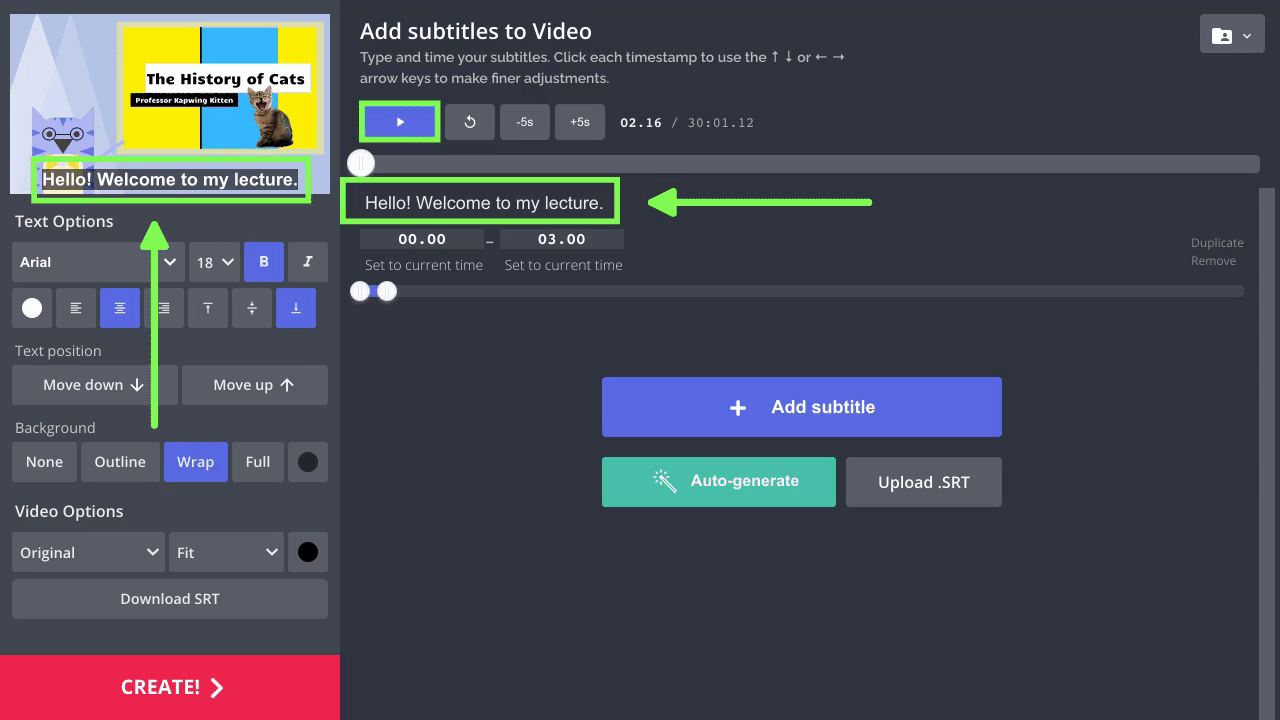Click the Add subtitle button
The image size is (1280, 720).
[x=801, y=407]
